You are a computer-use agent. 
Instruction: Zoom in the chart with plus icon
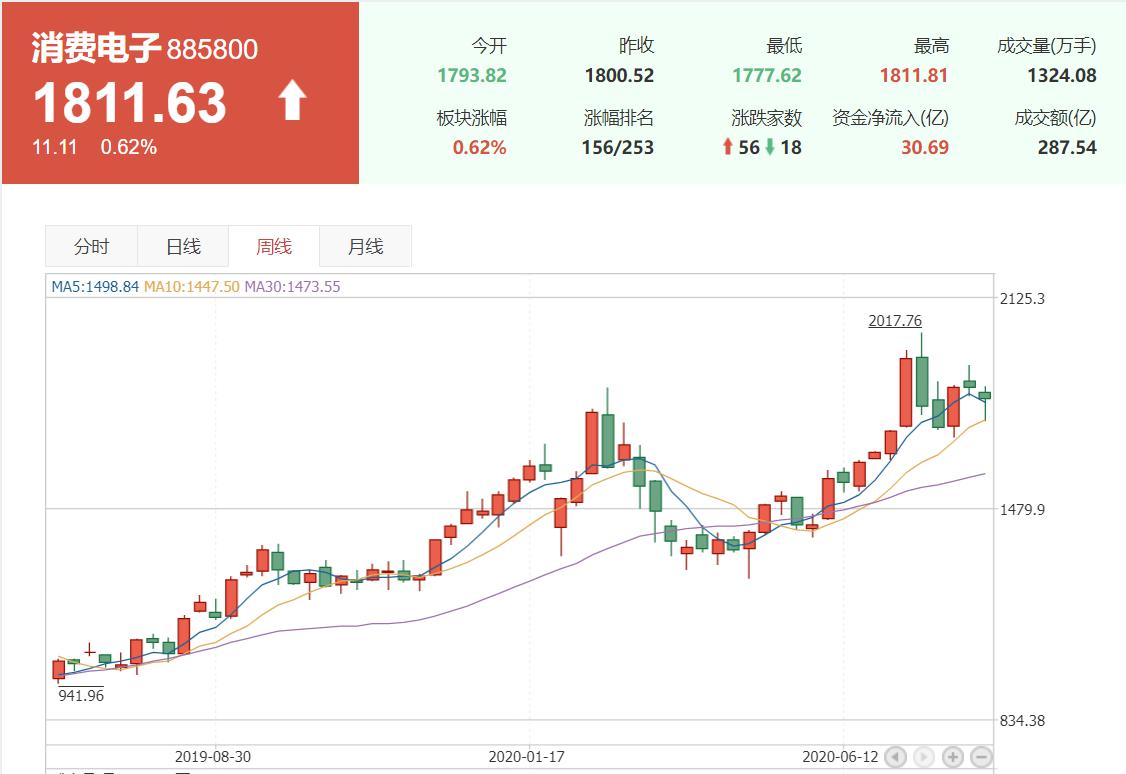(952, 757)
